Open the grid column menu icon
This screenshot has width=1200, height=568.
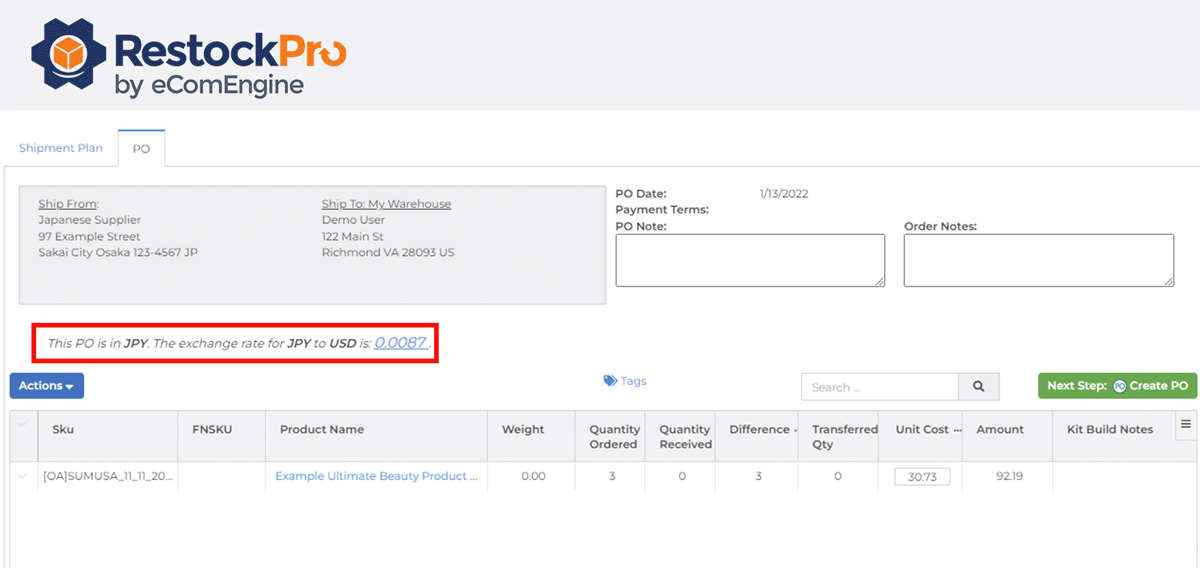(1186, 425)
